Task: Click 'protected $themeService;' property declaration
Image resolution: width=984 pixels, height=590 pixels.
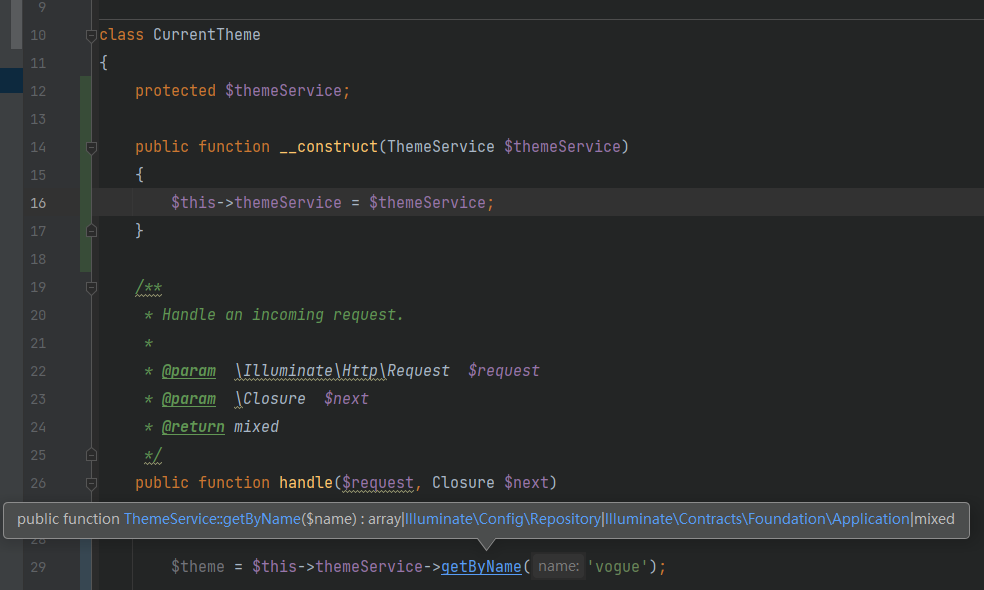Action: 242,91
